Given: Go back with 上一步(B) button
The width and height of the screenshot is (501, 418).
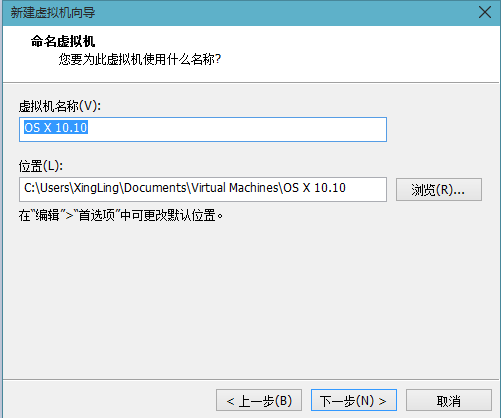Looking at the screenshot, I should click(259, 400).
